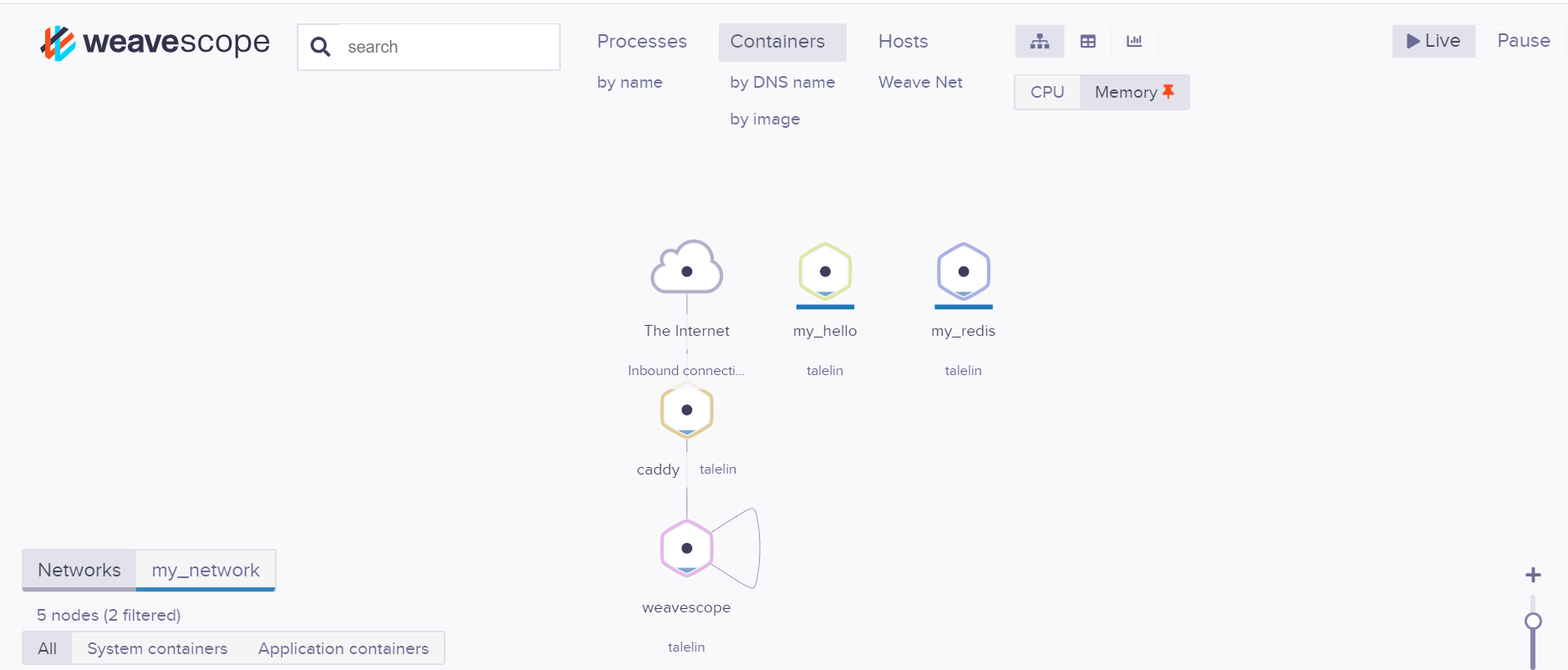This screenshot has height=670, width=1568.
Task: Click the weavescope node label
Action: point(686,607)
